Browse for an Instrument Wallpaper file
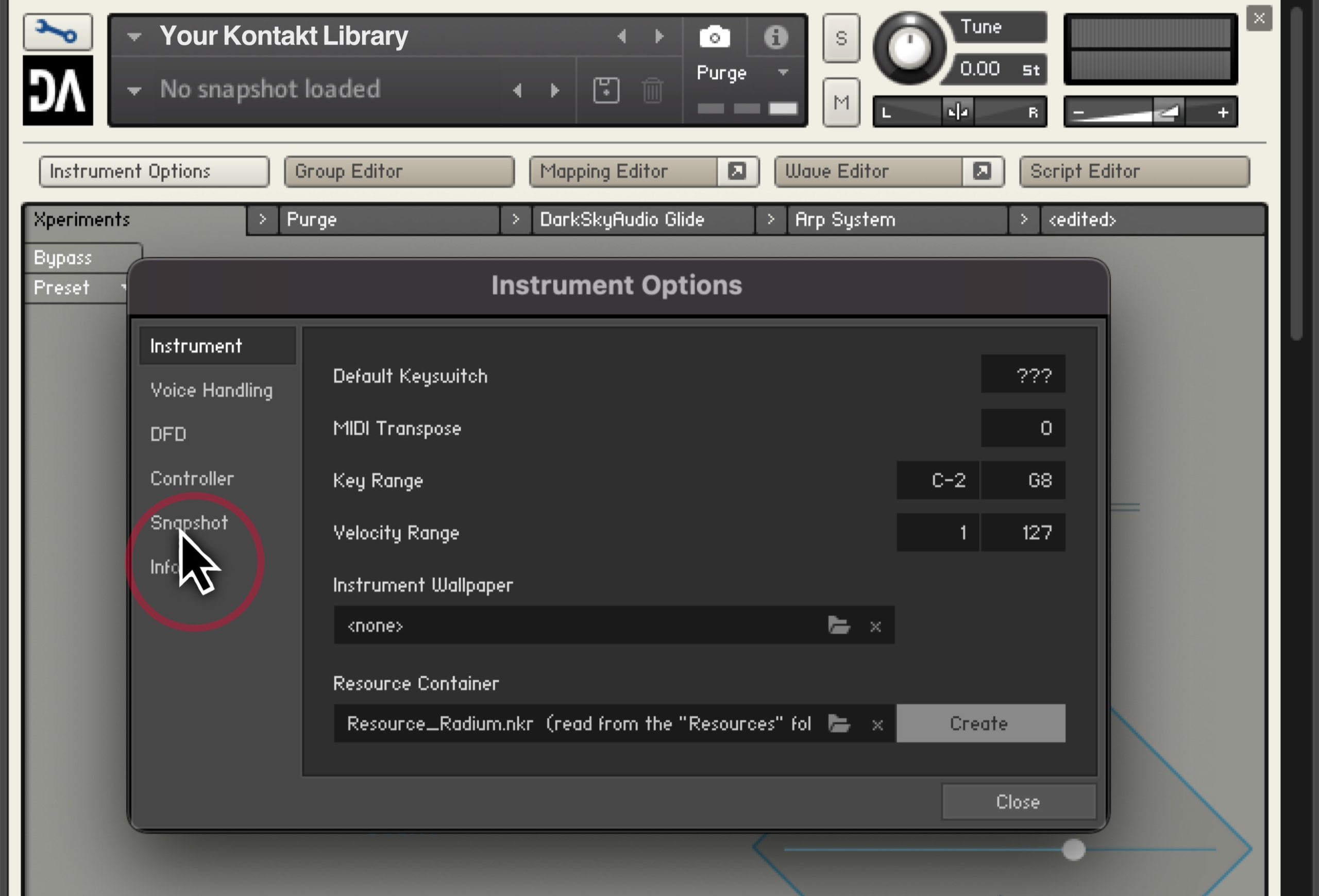The height and width of the screenshot is (896, 1319). (x=839, y=625)
